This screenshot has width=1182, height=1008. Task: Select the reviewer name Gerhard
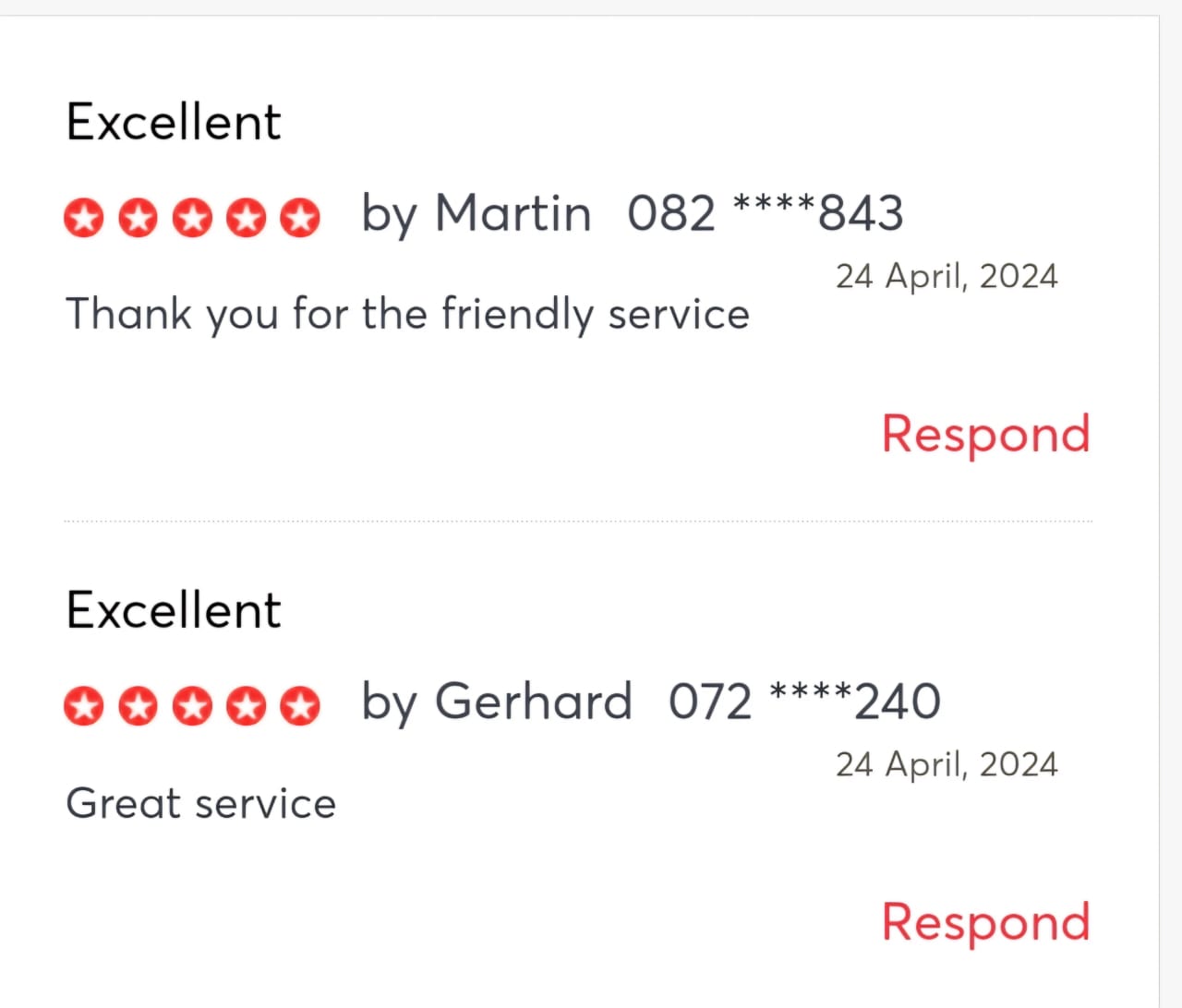pyautogui.click(x=533, y=702)
